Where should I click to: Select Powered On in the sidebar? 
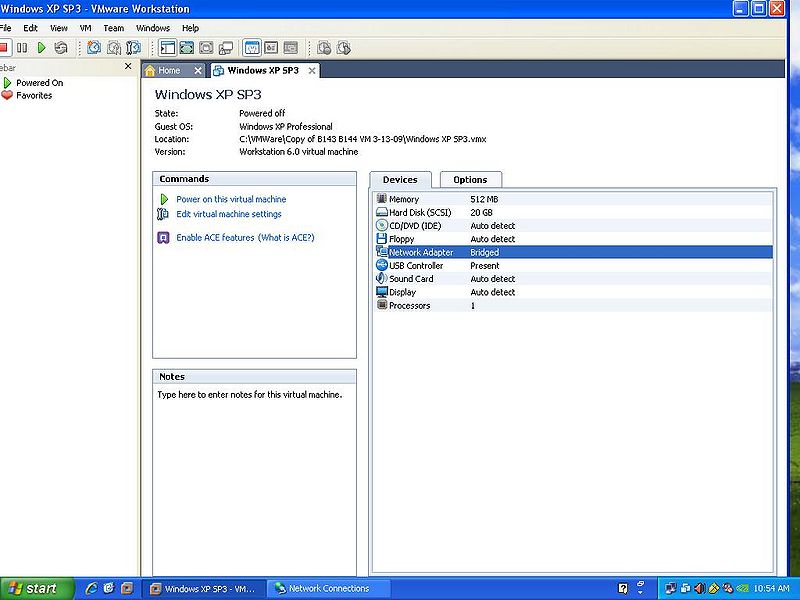tap(39, 83)
